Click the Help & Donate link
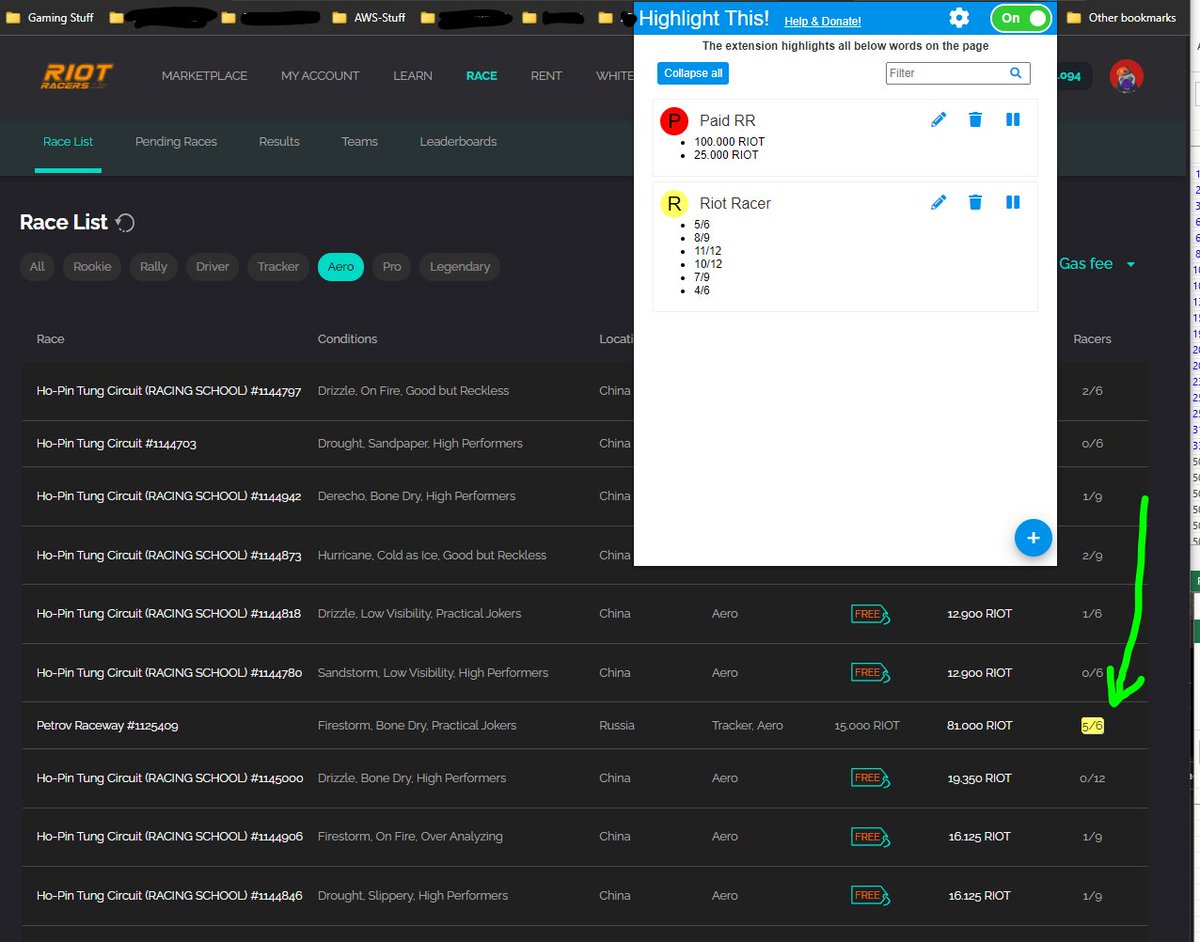The height and width of the screenshot is (942, 1200). (x=822, y=21)
